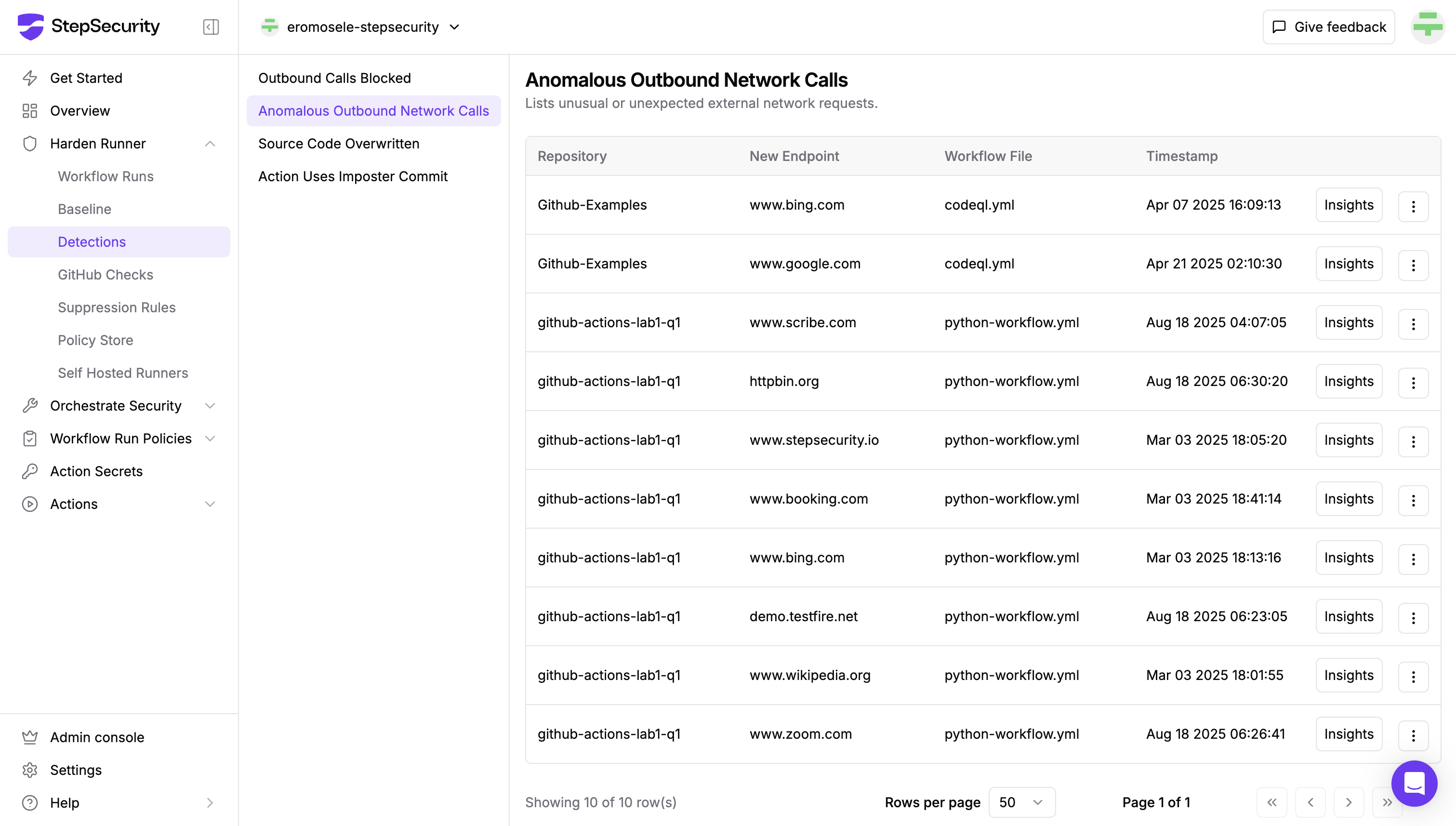Collapse the Harden Runner section
Image resolution: width=1456 pixels, height=826 pixels.
tap(209, 144)
